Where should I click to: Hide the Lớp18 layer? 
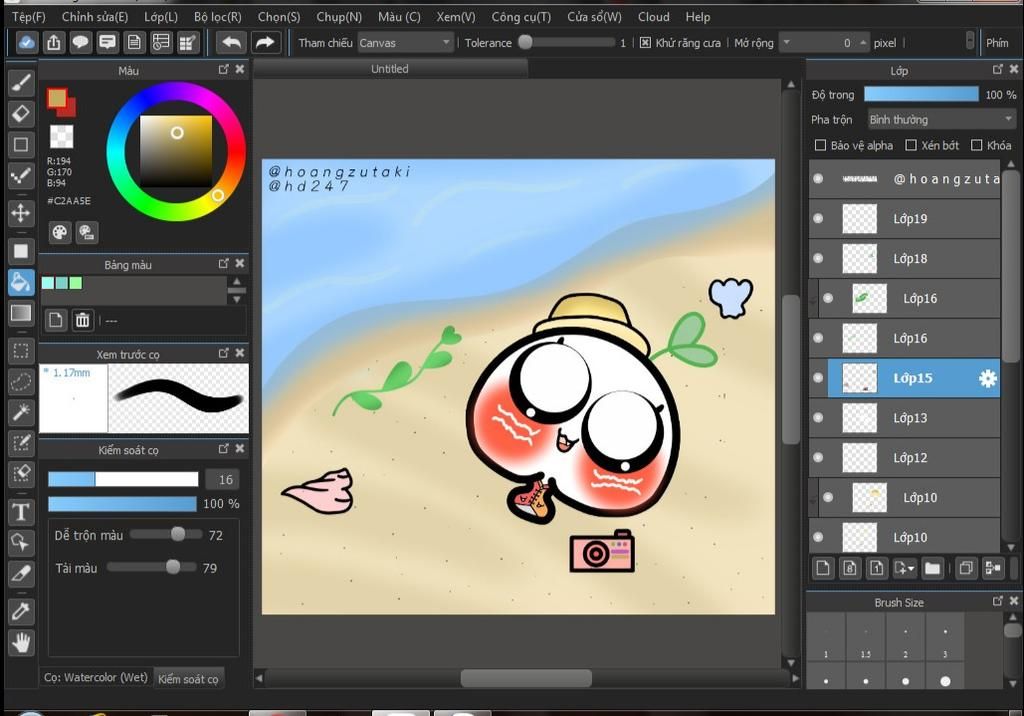818,259
